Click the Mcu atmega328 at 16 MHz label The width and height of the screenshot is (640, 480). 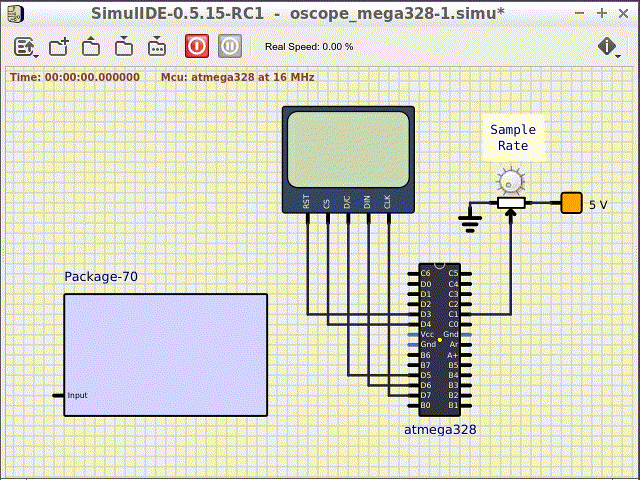click(238, 77)
